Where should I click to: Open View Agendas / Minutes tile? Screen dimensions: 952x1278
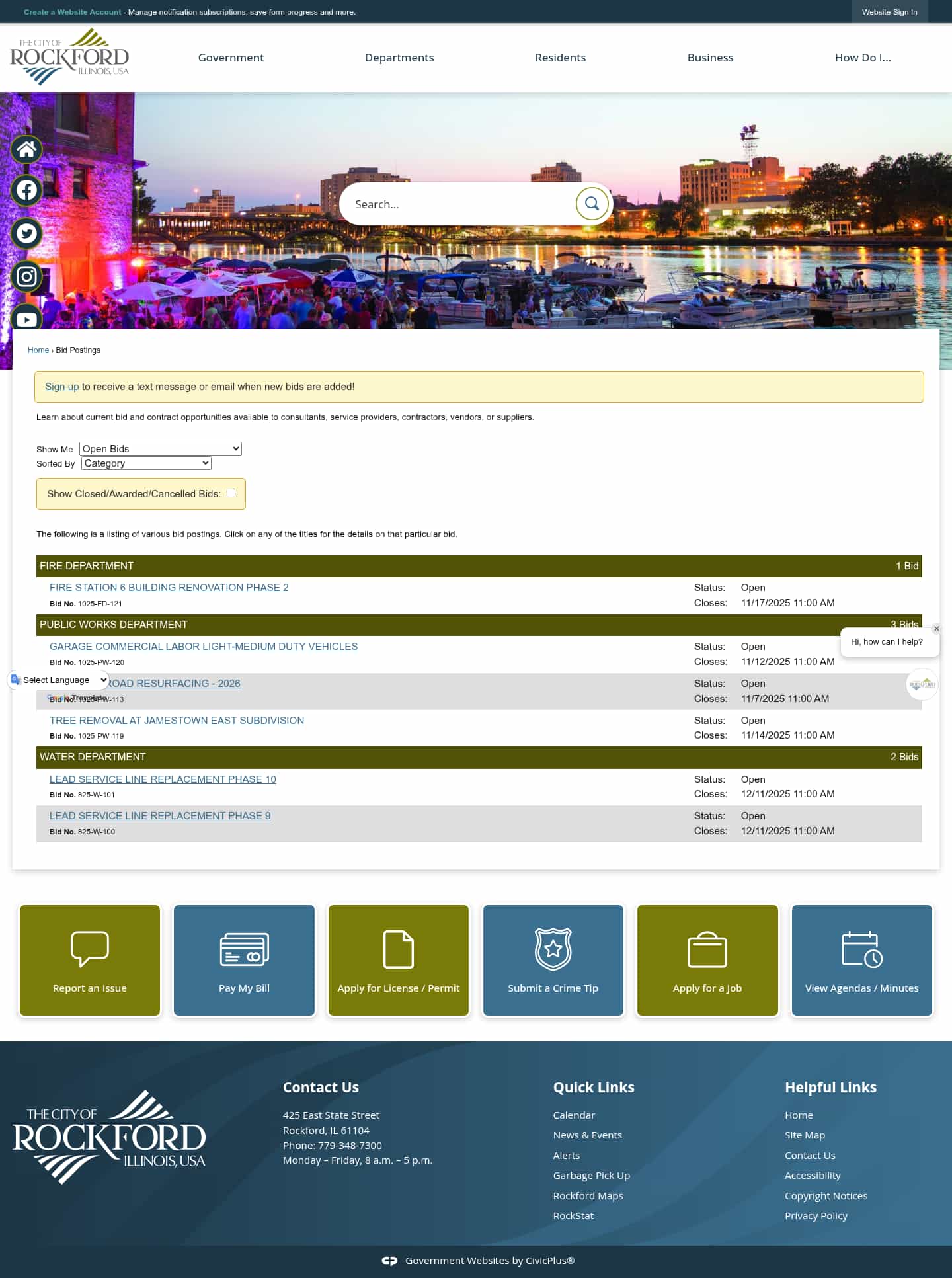tap(862, 960)
